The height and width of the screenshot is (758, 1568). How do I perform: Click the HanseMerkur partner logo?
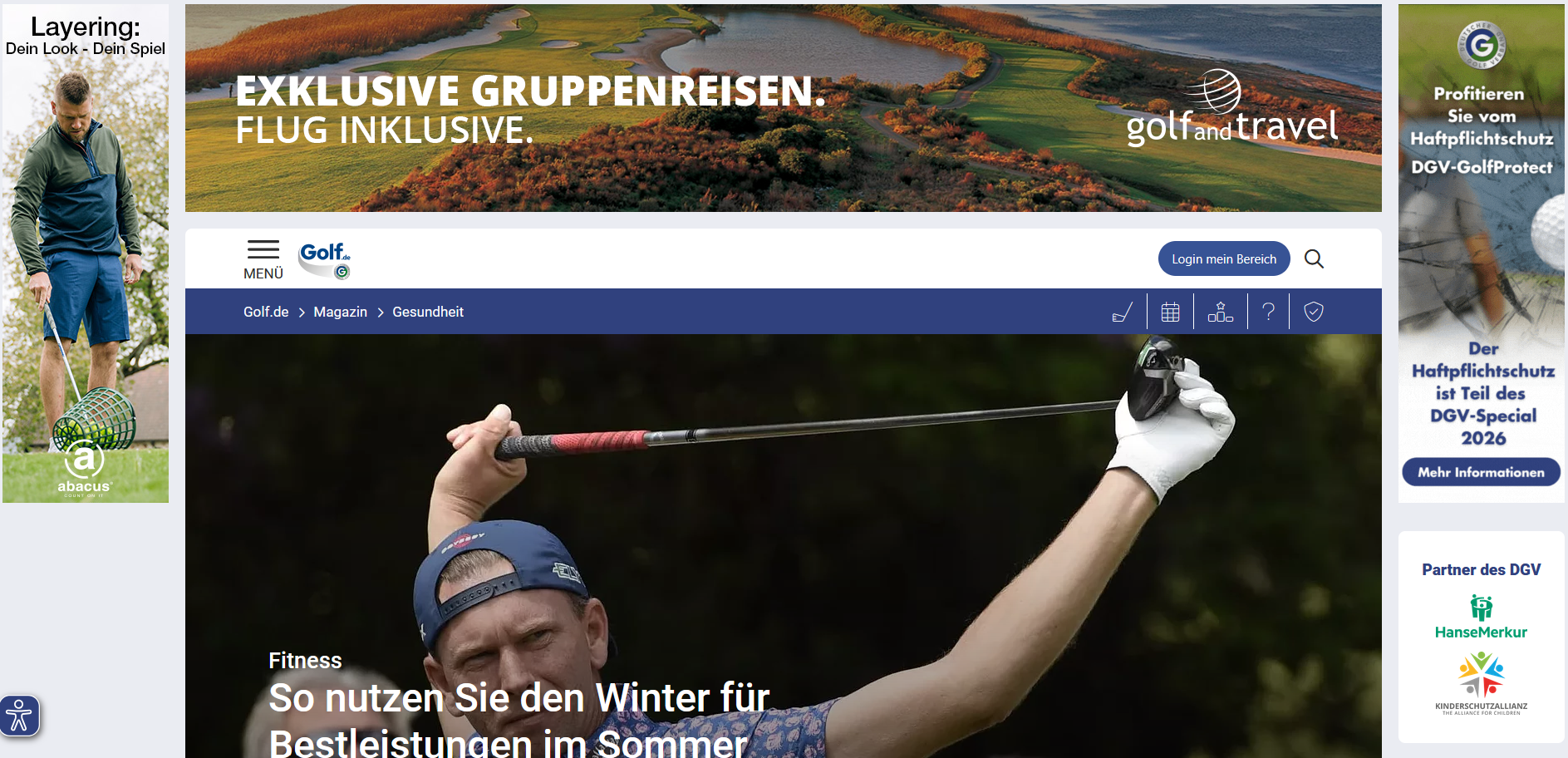point(1481,618)
